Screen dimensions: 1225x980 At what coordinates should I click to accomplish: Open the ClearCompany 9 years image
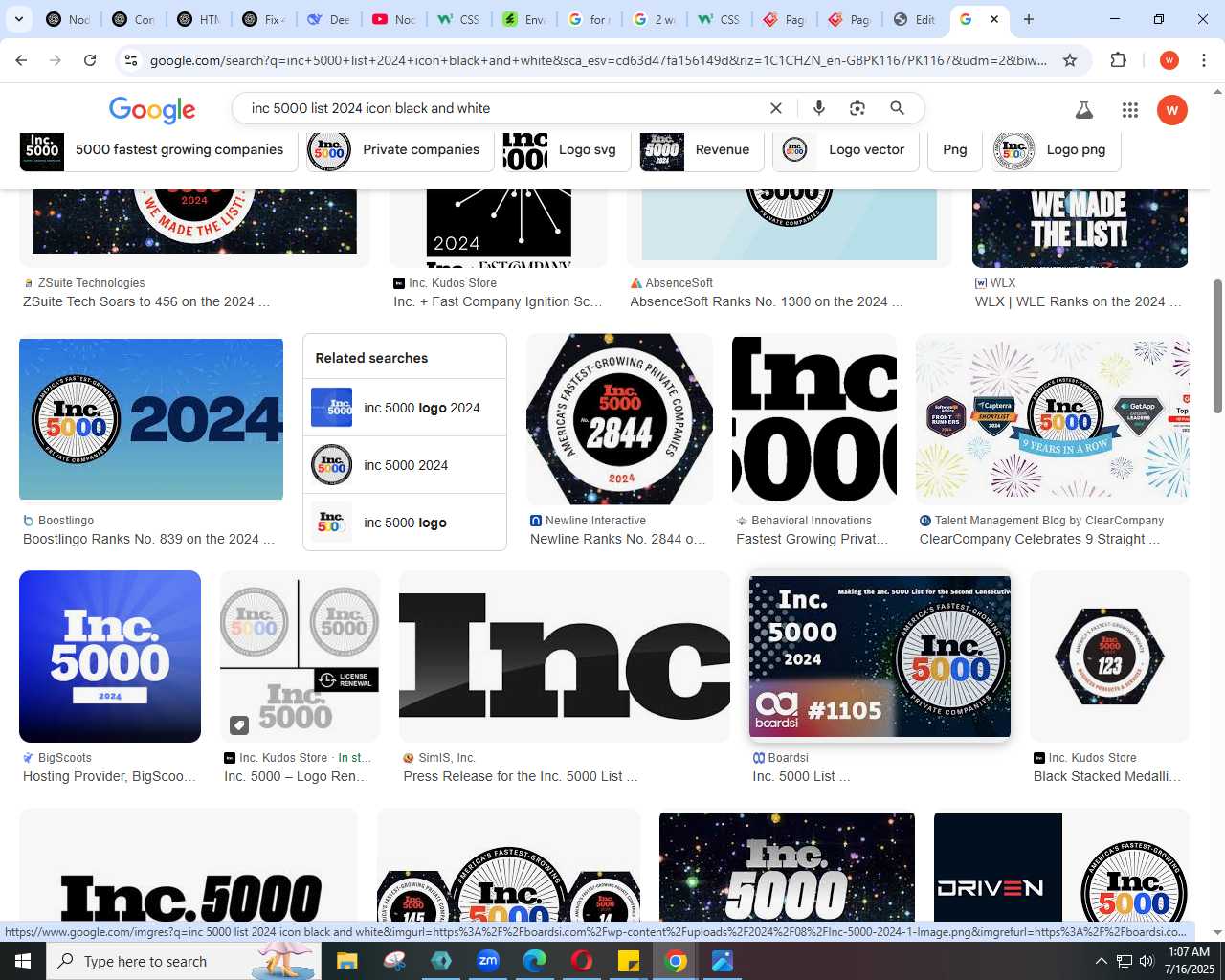click(x=1053, y=419)
